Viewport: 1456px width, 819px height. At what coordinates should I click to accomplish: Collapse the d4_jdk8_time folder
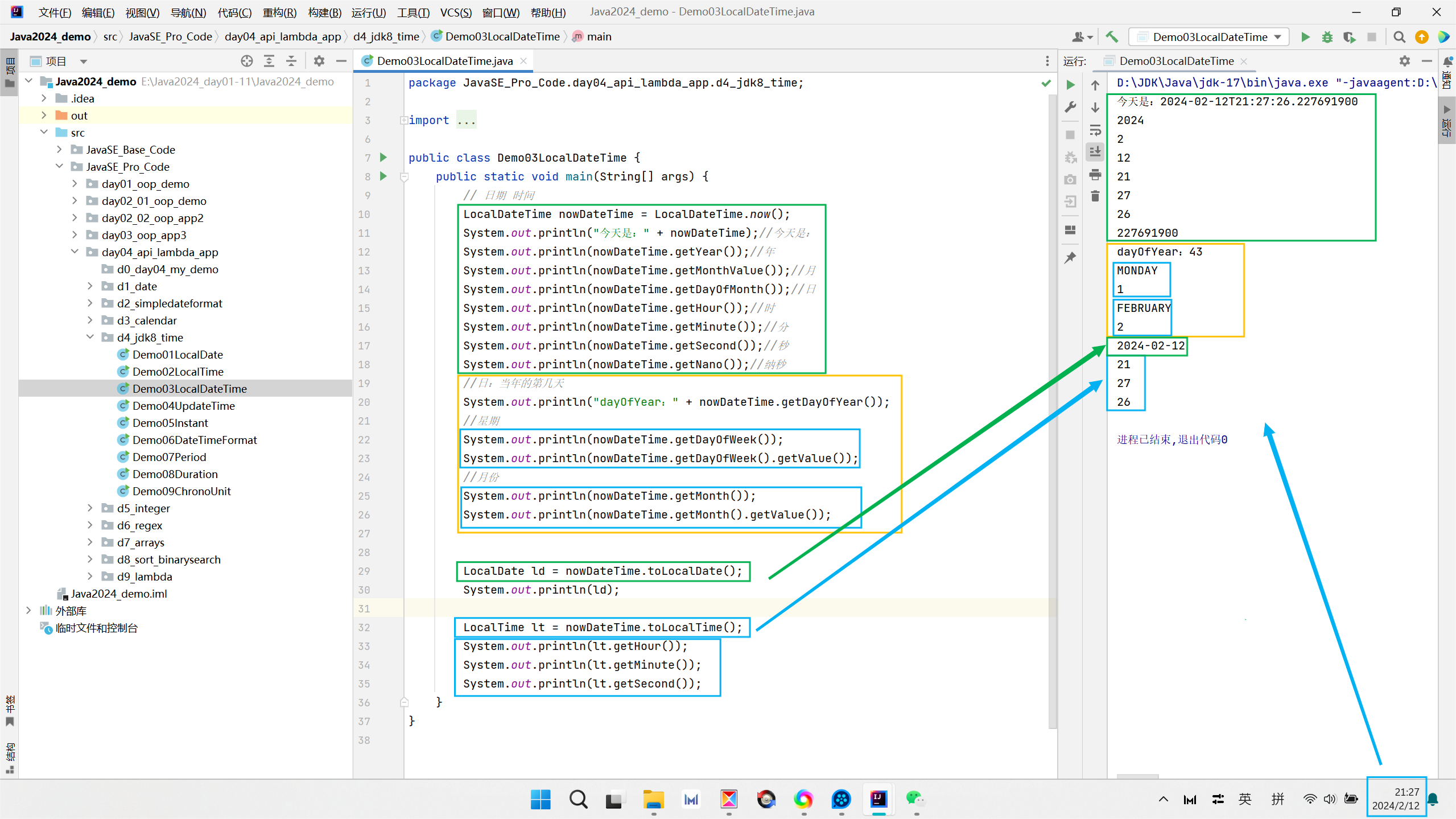(x=90, y=337)
